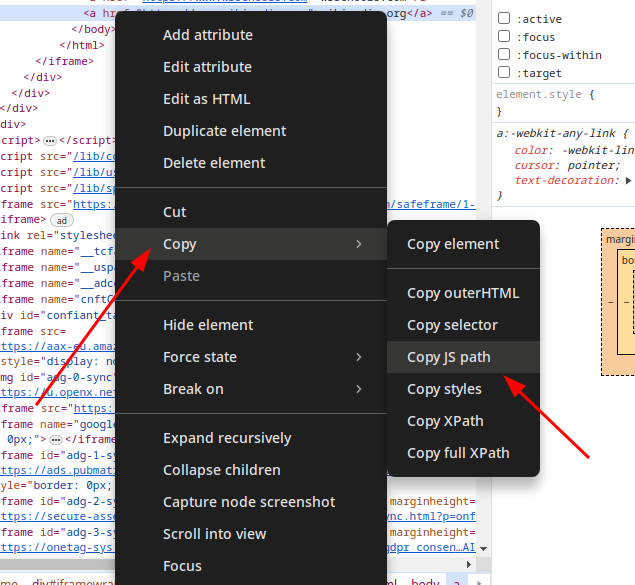Check the :target pseudo-class box
The width and height of the screenshot is (635, 585).
505,73
